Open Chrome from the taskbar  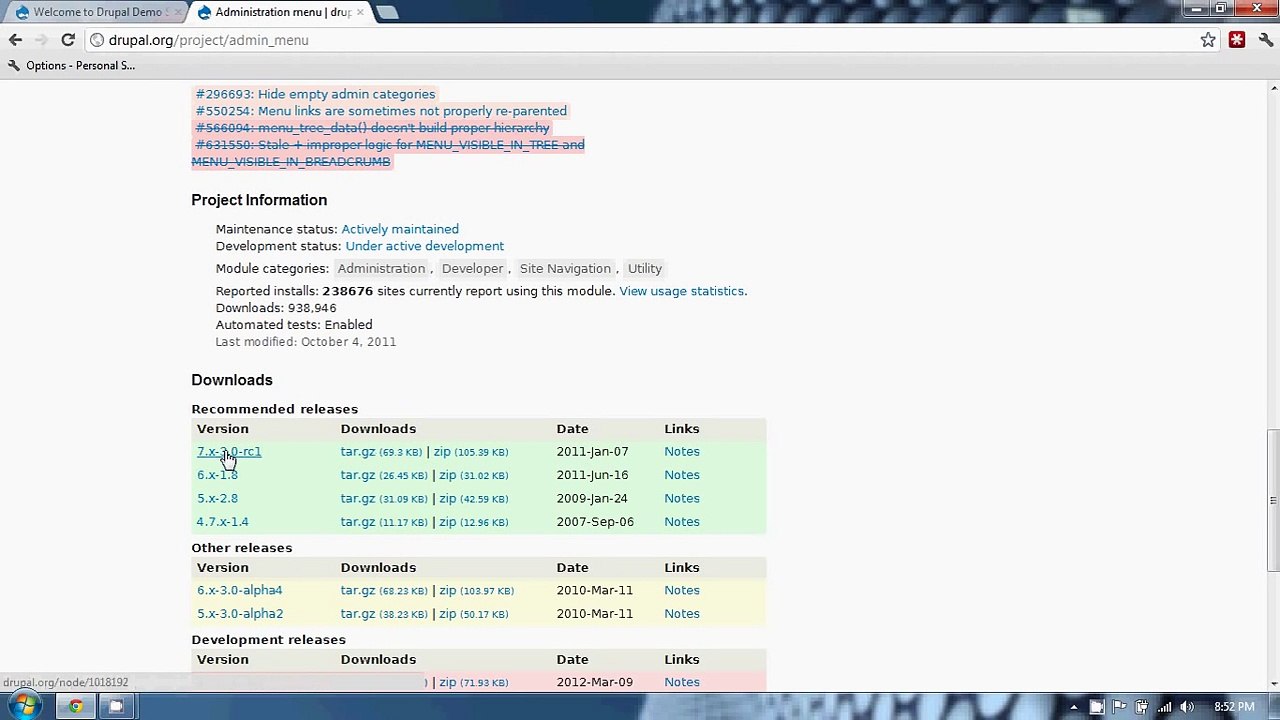point(76,706)
